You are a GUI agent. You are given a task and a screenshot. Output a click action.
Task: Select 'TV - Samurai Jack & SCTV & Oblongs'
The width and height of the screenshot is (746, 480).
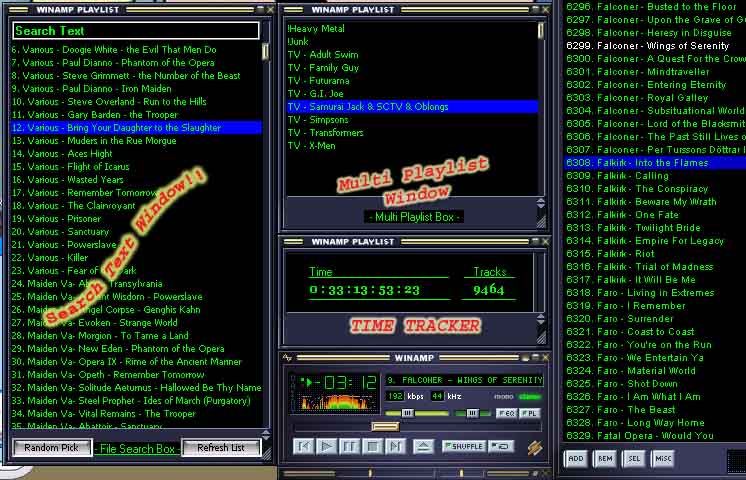pyautogui.click(x=412, y=107)
